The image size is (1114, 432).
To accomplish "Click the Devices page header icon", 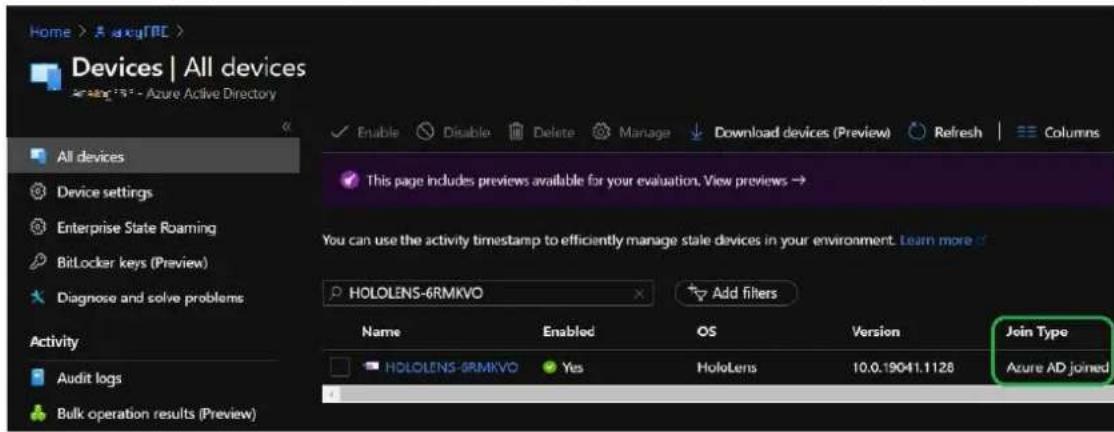I will click(45, 75).
